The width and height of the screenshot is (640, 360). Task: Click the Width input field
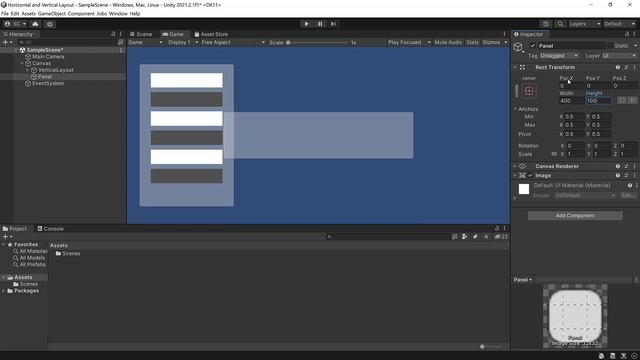coord(571,100)
